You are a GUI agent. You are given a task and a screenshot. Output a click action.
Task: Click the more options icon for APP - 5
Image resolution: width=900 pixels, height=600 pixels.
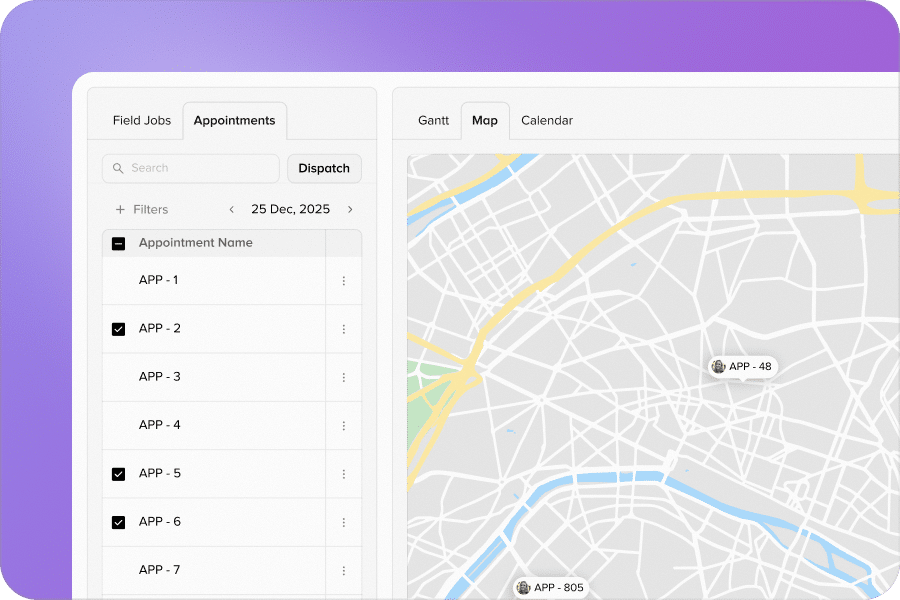point(344,474)
